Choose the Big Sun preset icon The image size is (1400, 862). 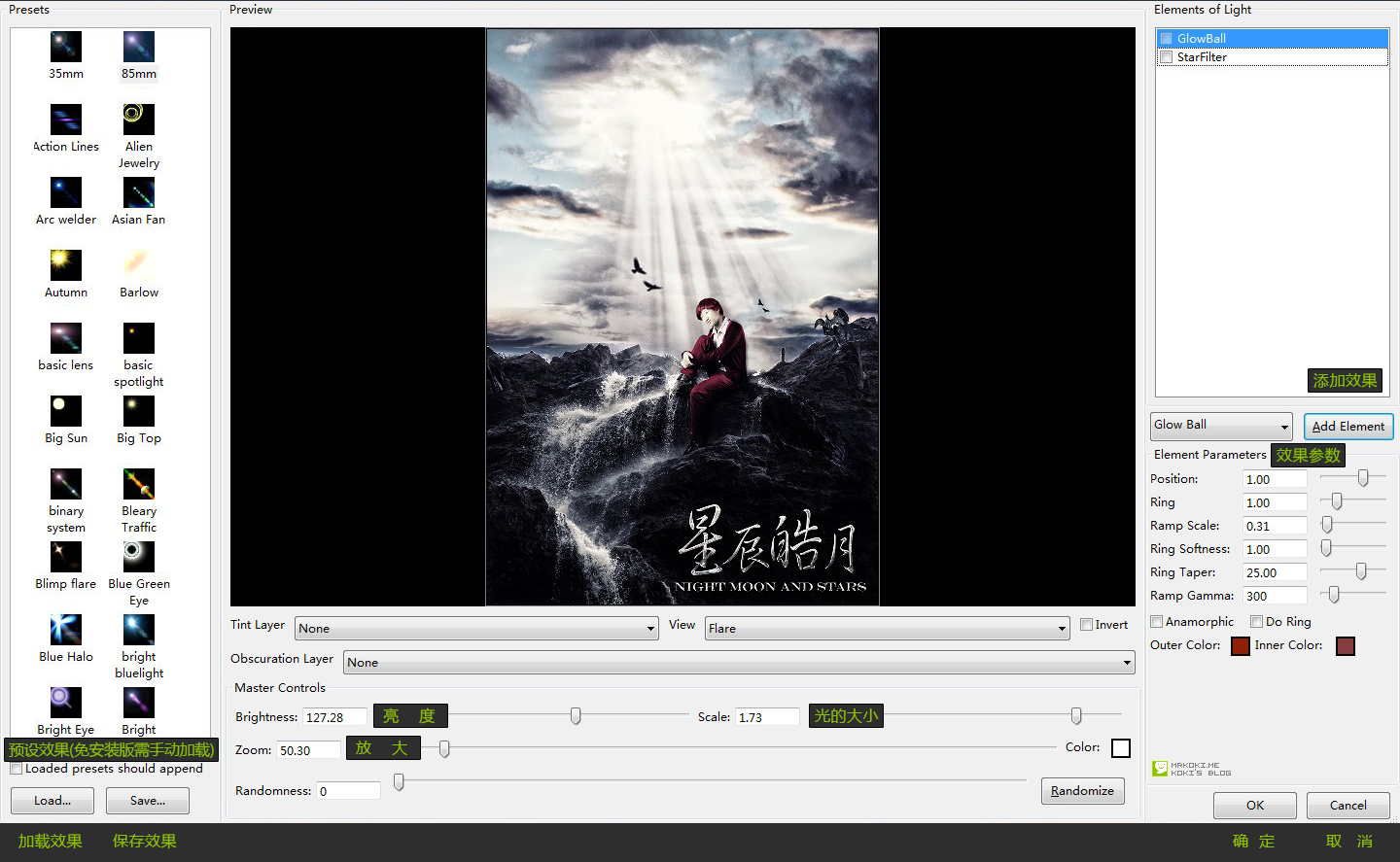point(66,411)
